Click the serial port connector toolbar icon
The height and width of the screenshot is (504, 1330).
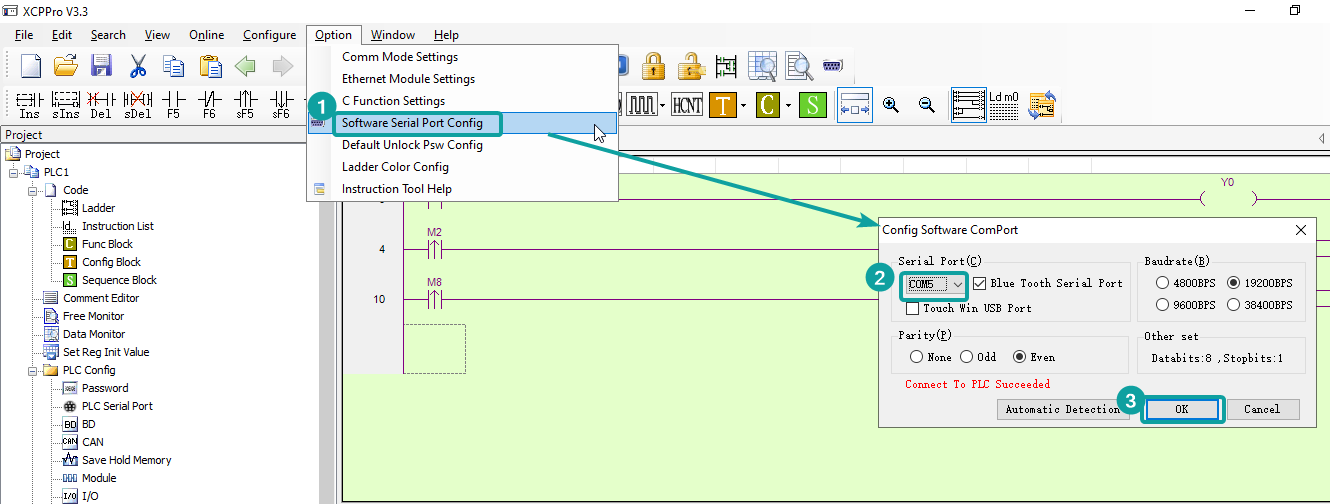tap(832, 67)
